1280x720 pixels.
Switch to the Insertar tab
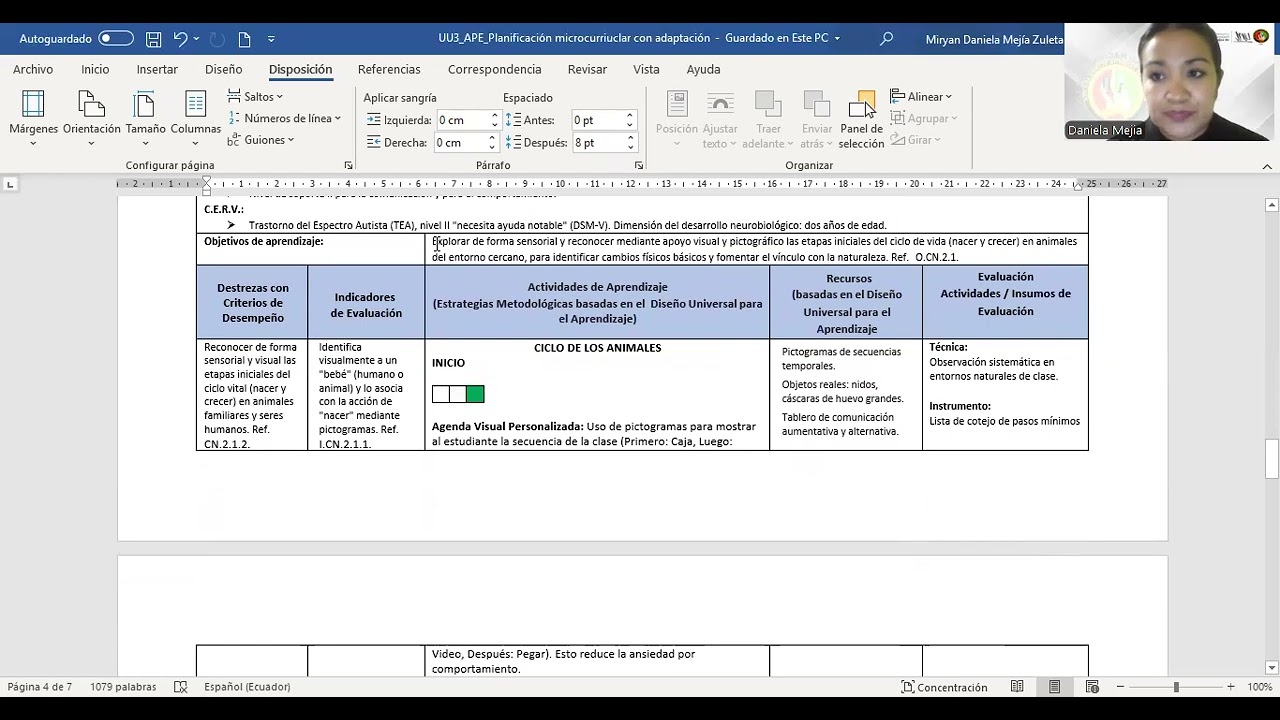157,69
